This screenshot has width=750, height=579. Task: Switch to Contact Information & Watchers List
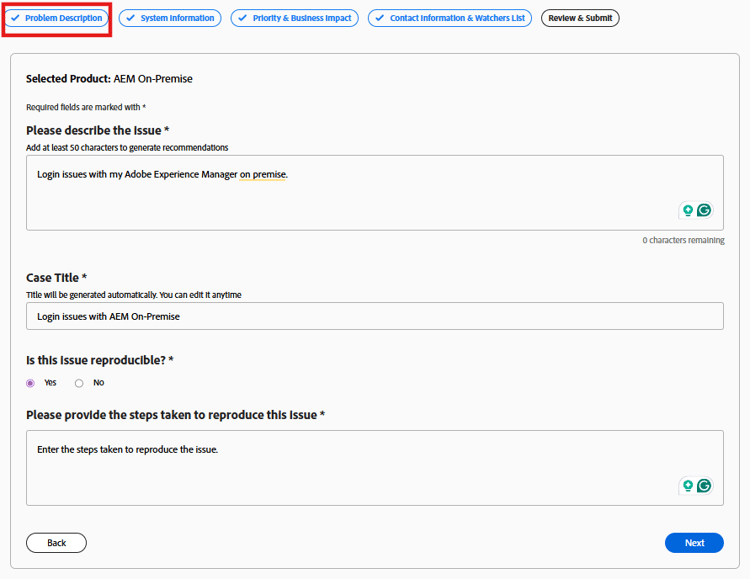(450, 18)
